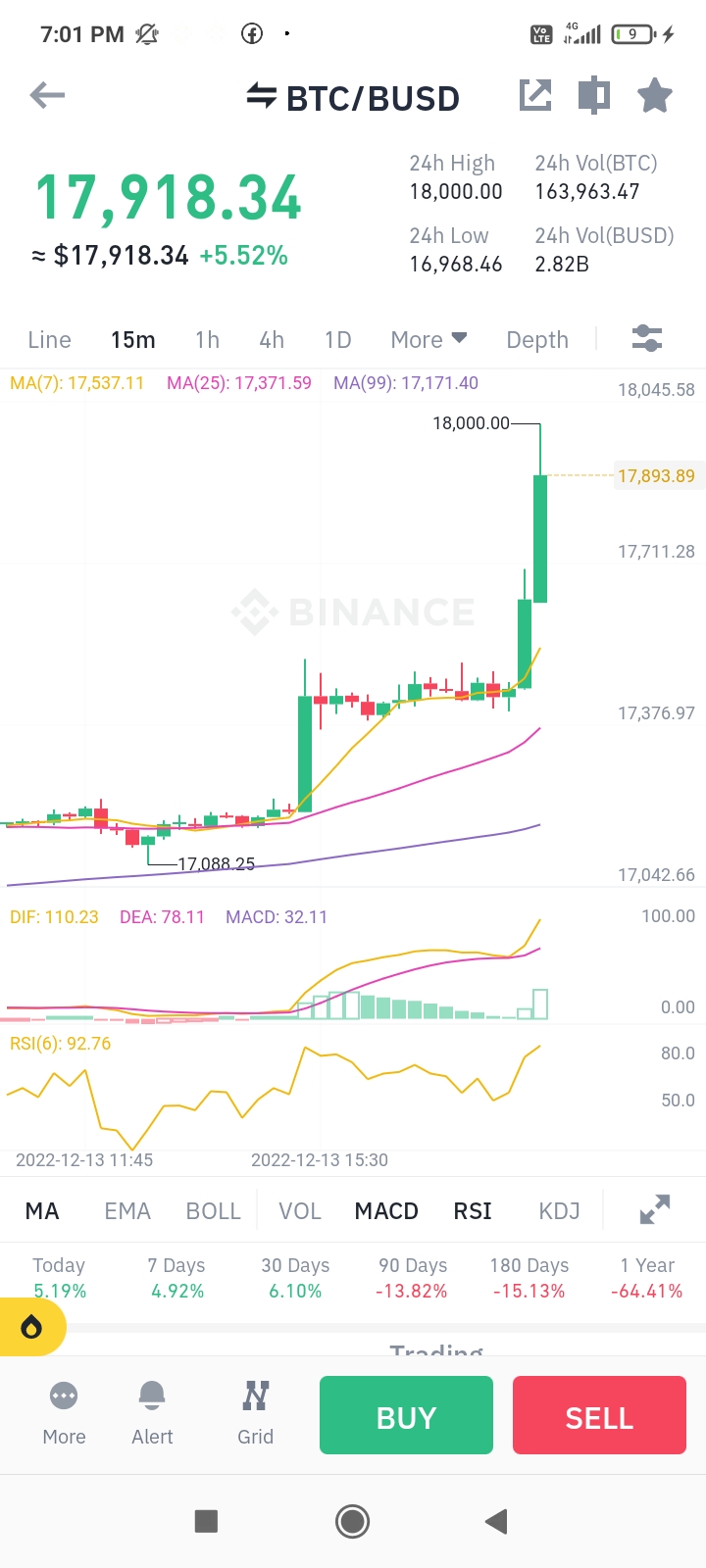Viewport: 706px width, 1568px height.
Task: Toggle the RSI indicator
Action: tap(473, 1211)
